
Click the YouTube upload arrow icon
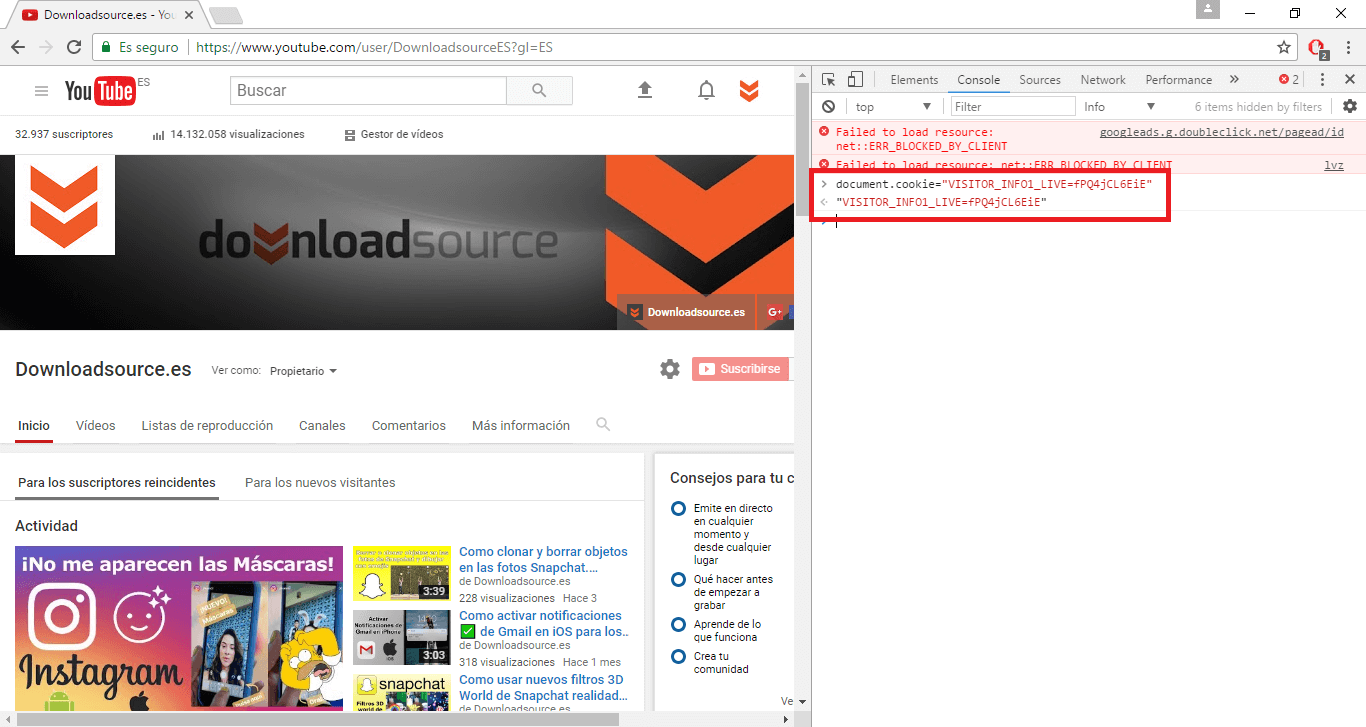click(645, 90)
